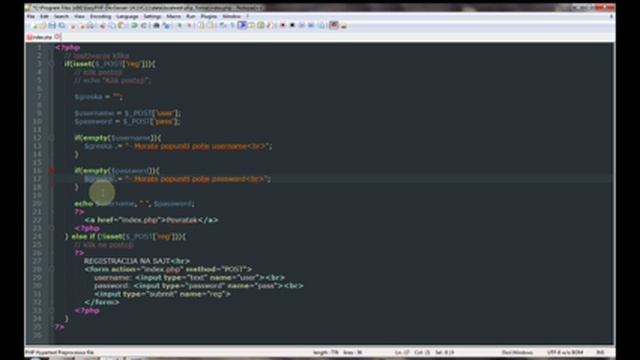Open the Run menu
Screen dimensions: 640x360
coord(191,16)
